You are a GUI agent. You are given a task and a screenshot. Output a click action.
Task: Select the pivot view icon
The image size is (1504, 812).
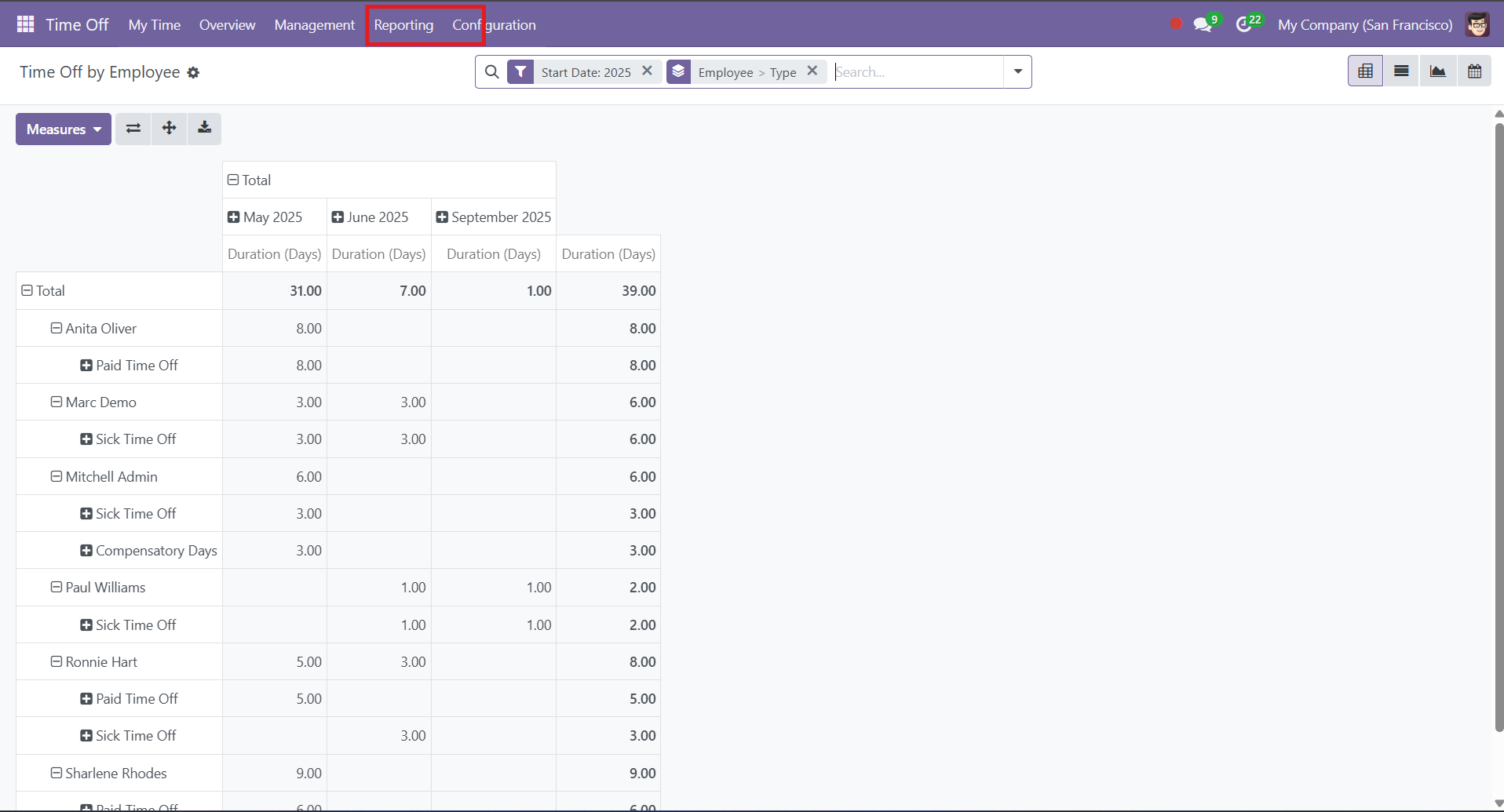point(1365,71)
